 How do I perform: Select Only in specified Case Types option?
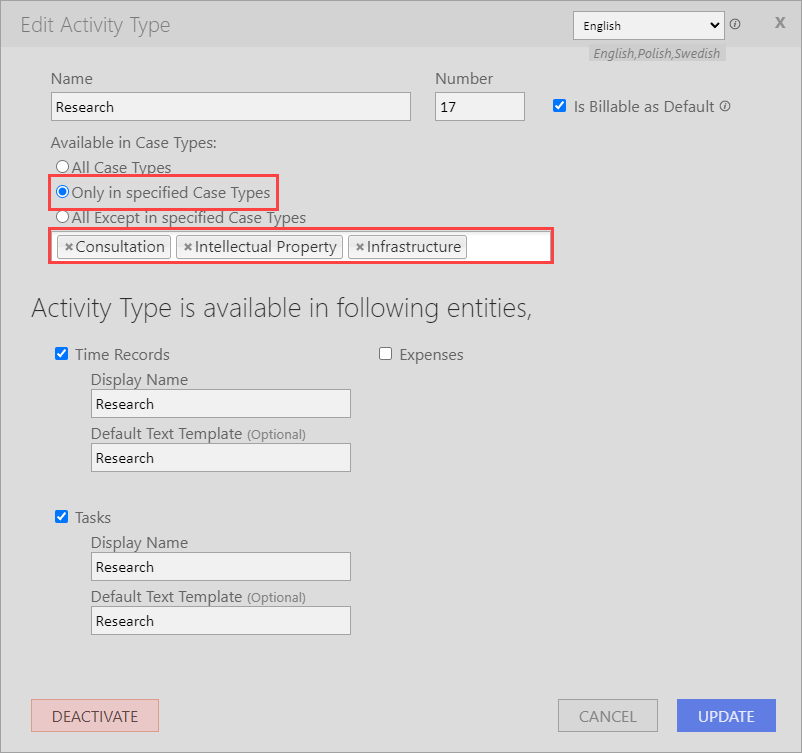(62, 192)
